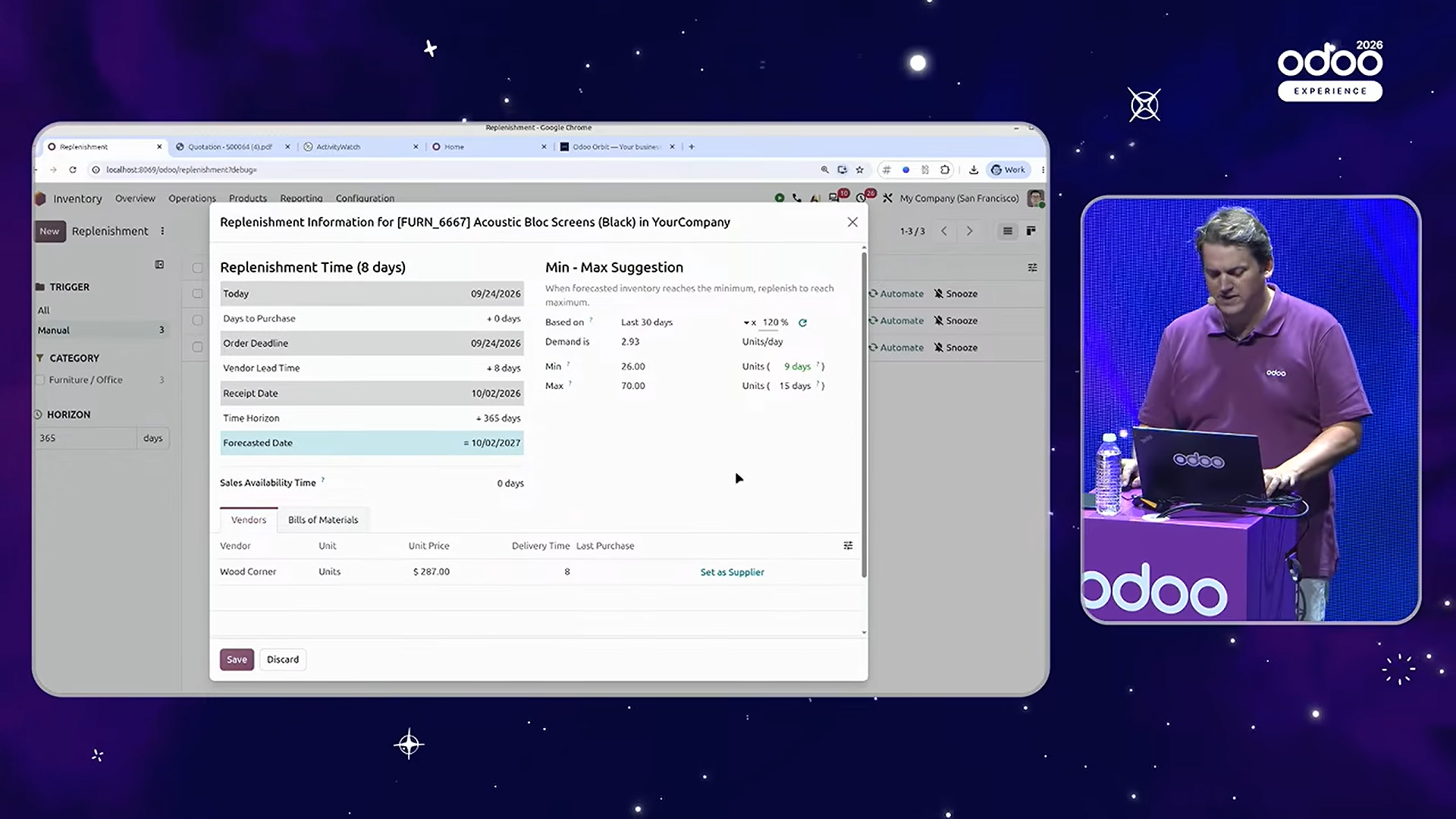The width and height of the screenshot is (1456, 819).
Task: Reload the page in Chrome
Action: (x=73, y=170)
